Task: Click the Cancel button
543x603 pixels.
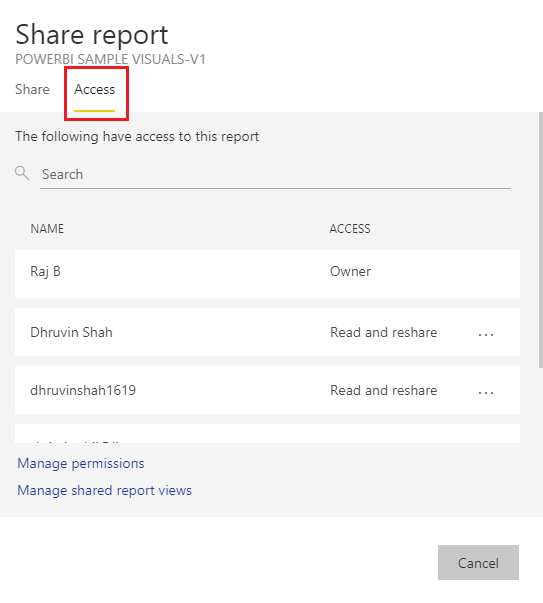Action: pos(478,562)
